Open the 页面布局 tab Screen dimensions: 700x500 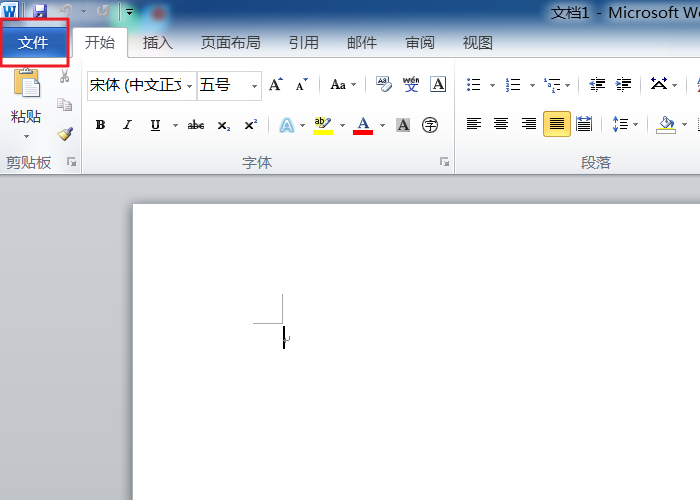click(x=230, y=43)
